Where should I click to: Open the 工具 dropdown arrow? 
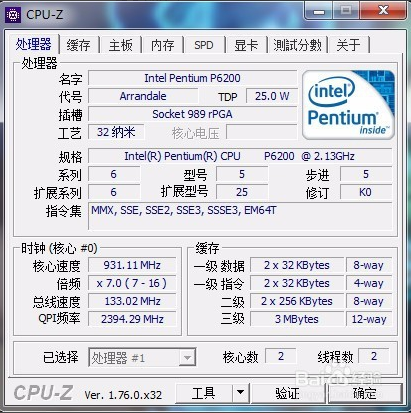240,392
